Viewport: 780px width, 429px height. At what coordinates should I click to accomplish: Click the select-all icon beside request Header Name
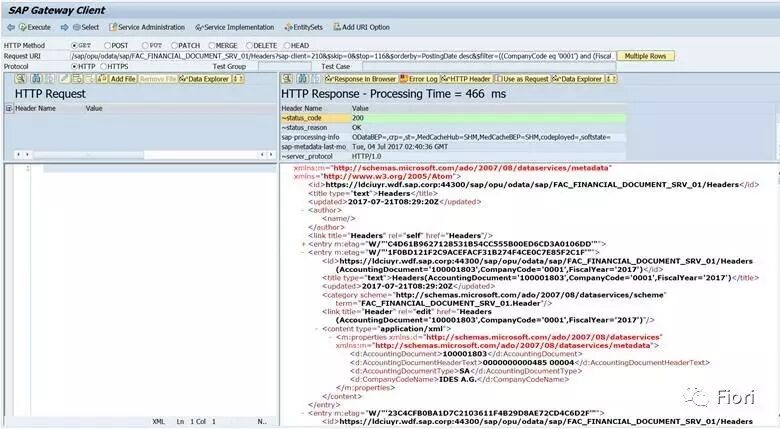8,108
